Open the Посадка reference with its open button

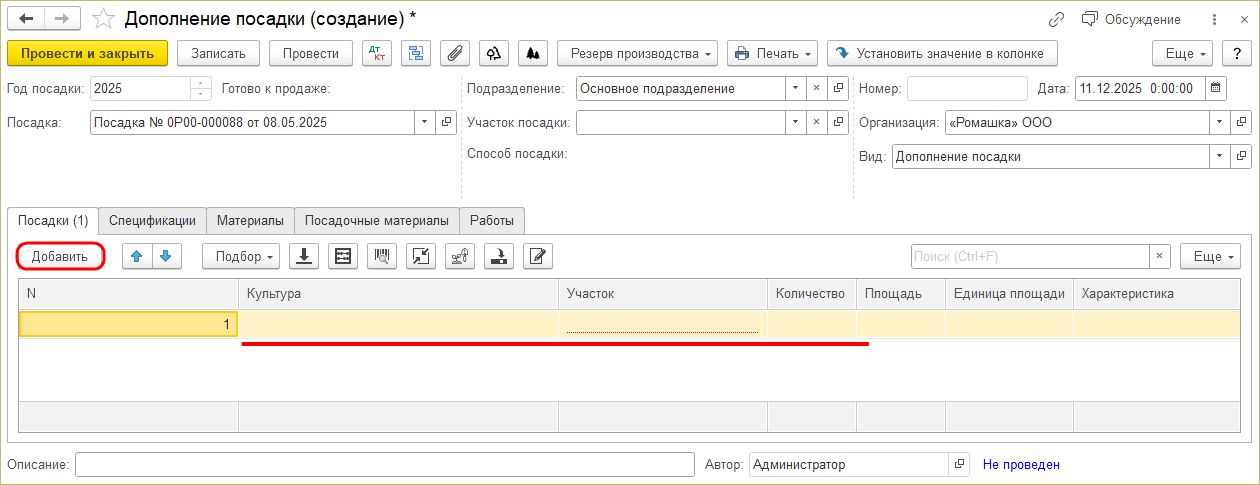click(x=448, y=122)
